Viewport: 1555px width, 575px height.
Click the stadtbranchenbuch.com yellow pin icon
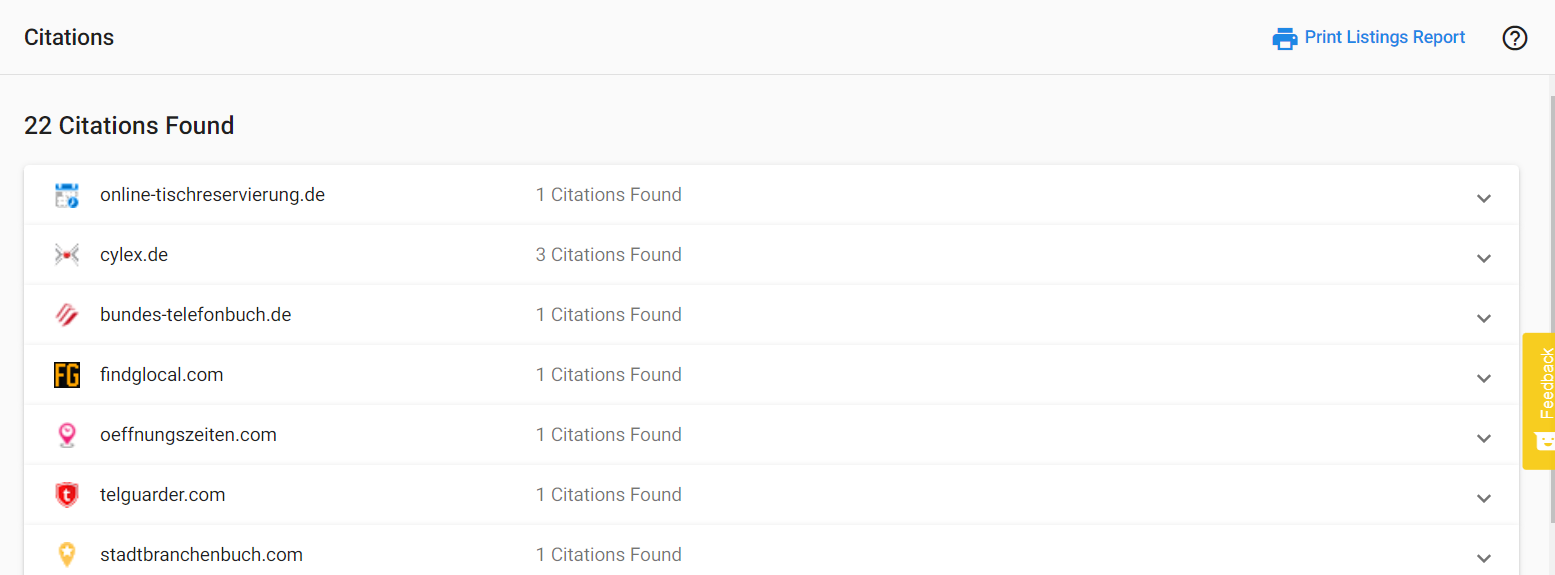(x=67, y=555)
